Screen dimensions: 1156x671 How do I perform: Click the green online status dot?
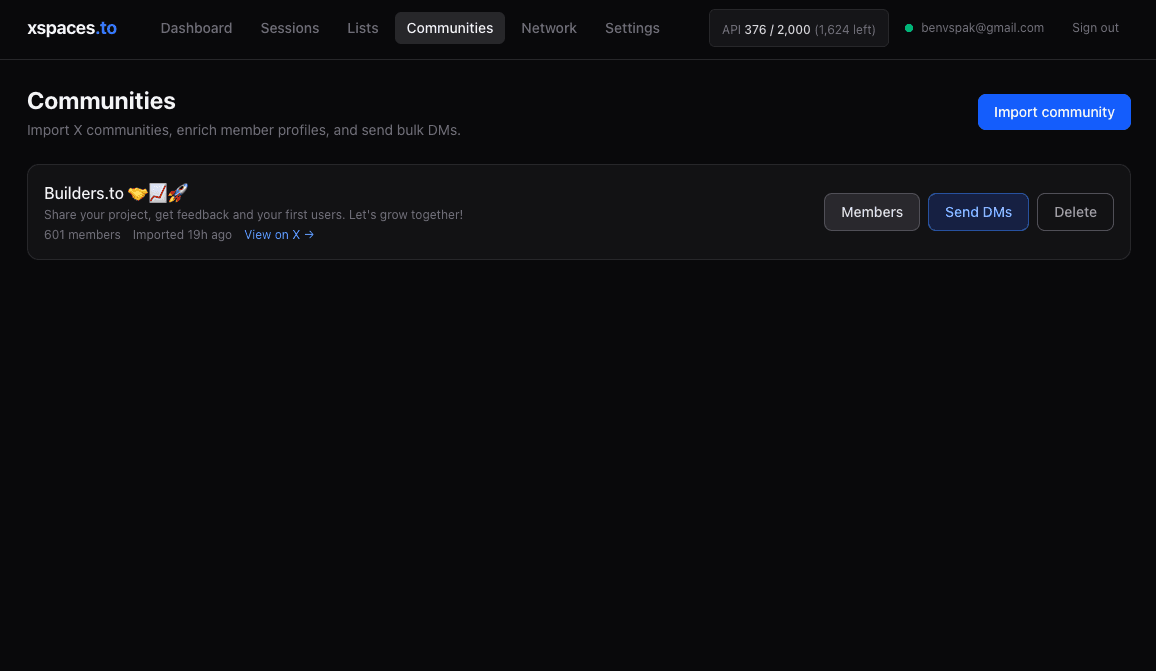pos(908,28)
